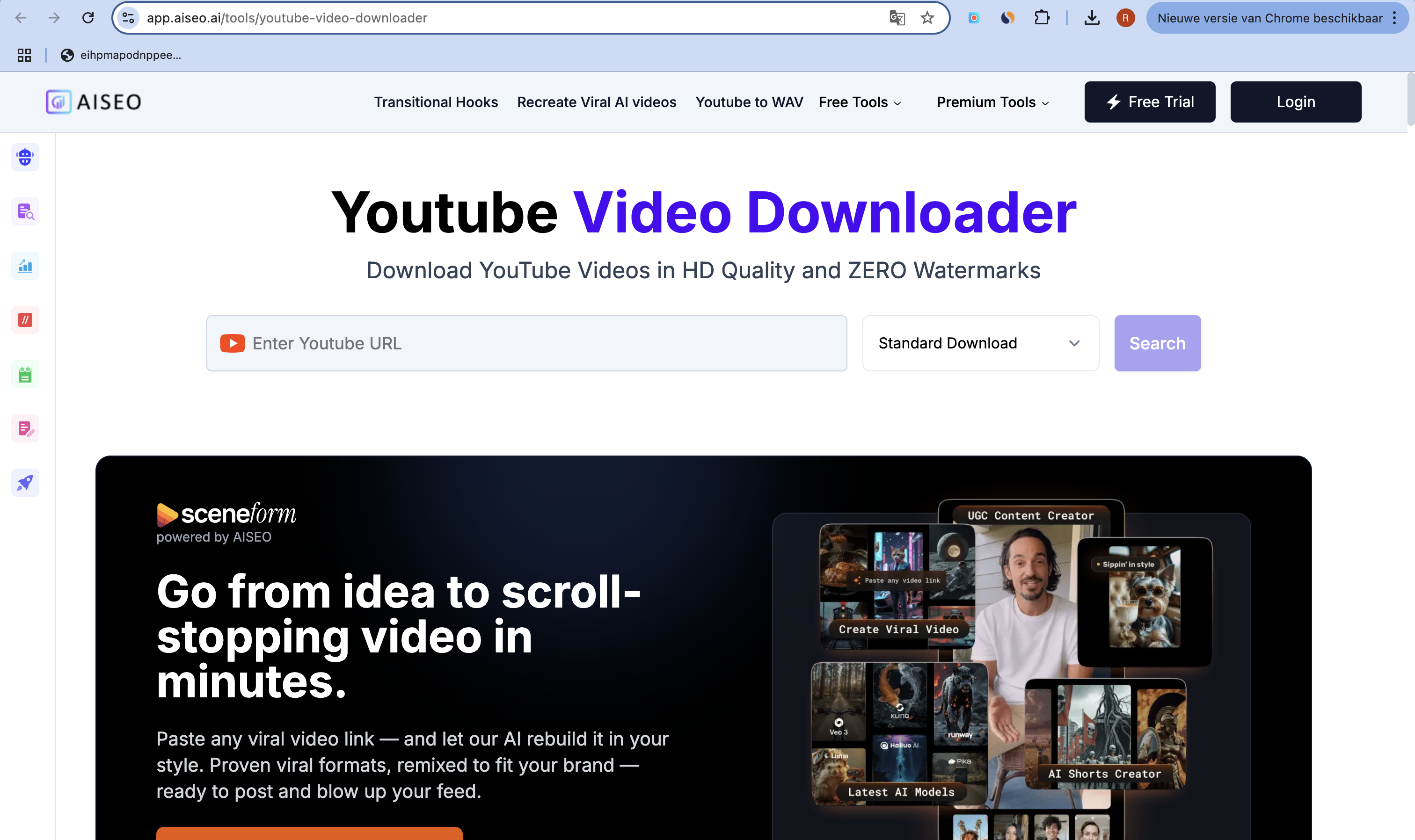The image size is (1415, 840).
Task: Click the sceneform logo
Action: [x=226, y=514]
